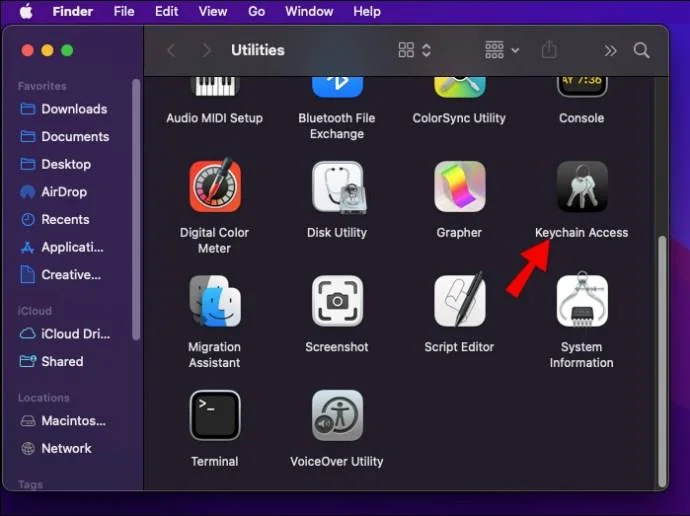690x516 pixels.
Task: Click the Script Editor label text
Action: point(459,347)
